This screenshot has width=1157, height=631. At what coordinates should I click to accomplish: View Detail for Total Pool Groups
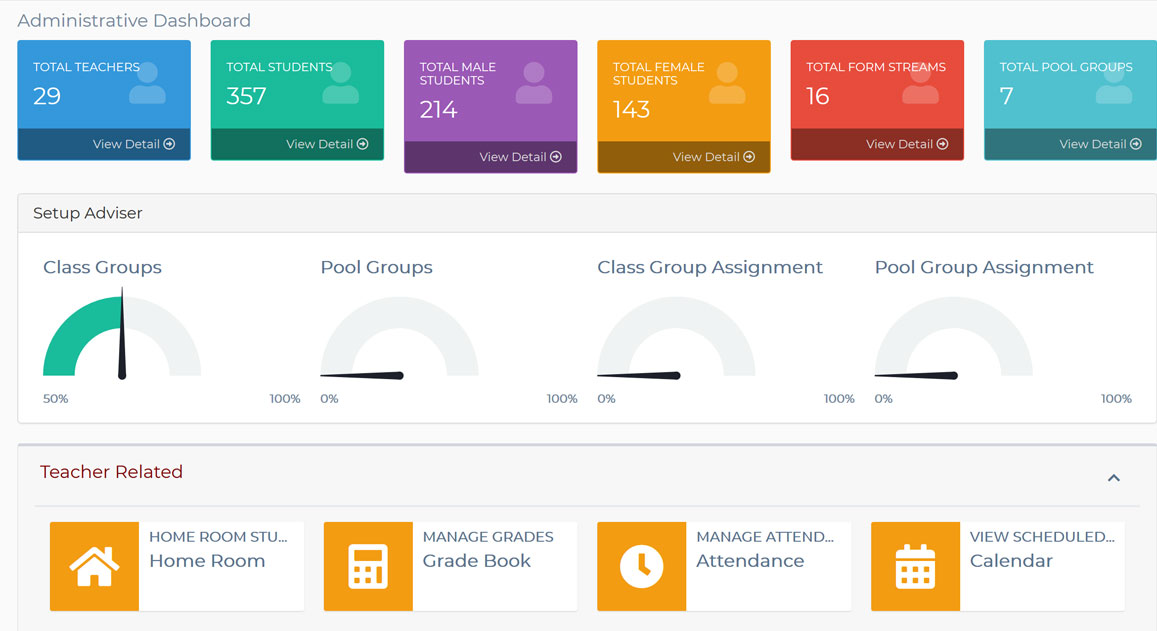1099,144
